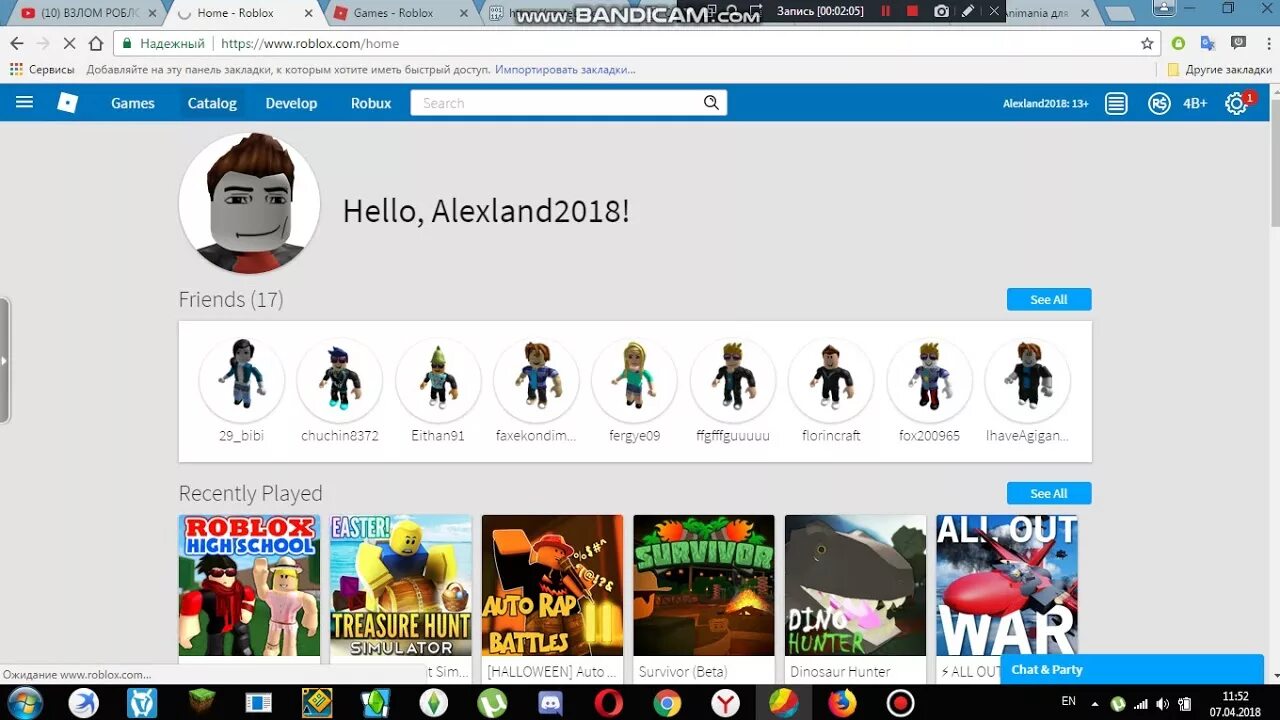Open the messages feed icon
Screen dimensions: 1280x720
(x=1117, y=103)
